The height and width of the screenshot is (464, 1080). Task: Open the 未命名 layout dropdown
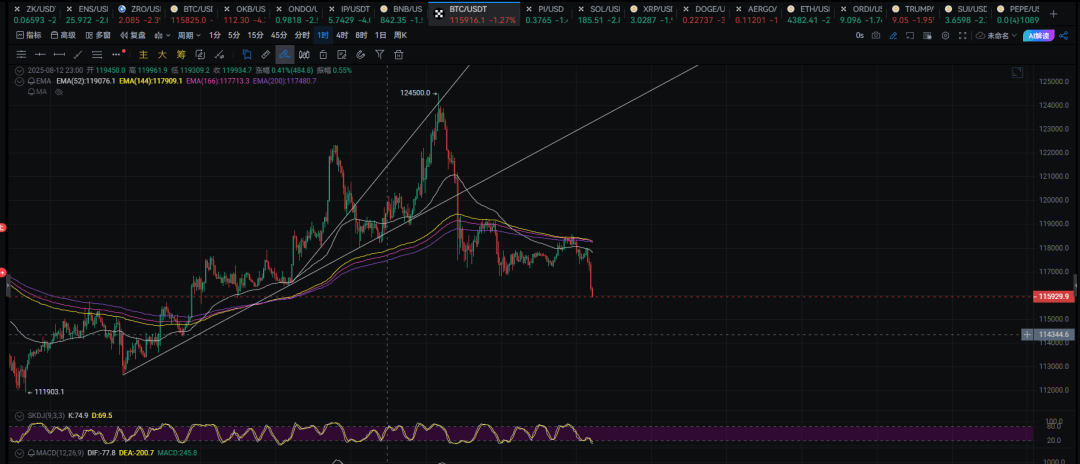[1001, 35]
